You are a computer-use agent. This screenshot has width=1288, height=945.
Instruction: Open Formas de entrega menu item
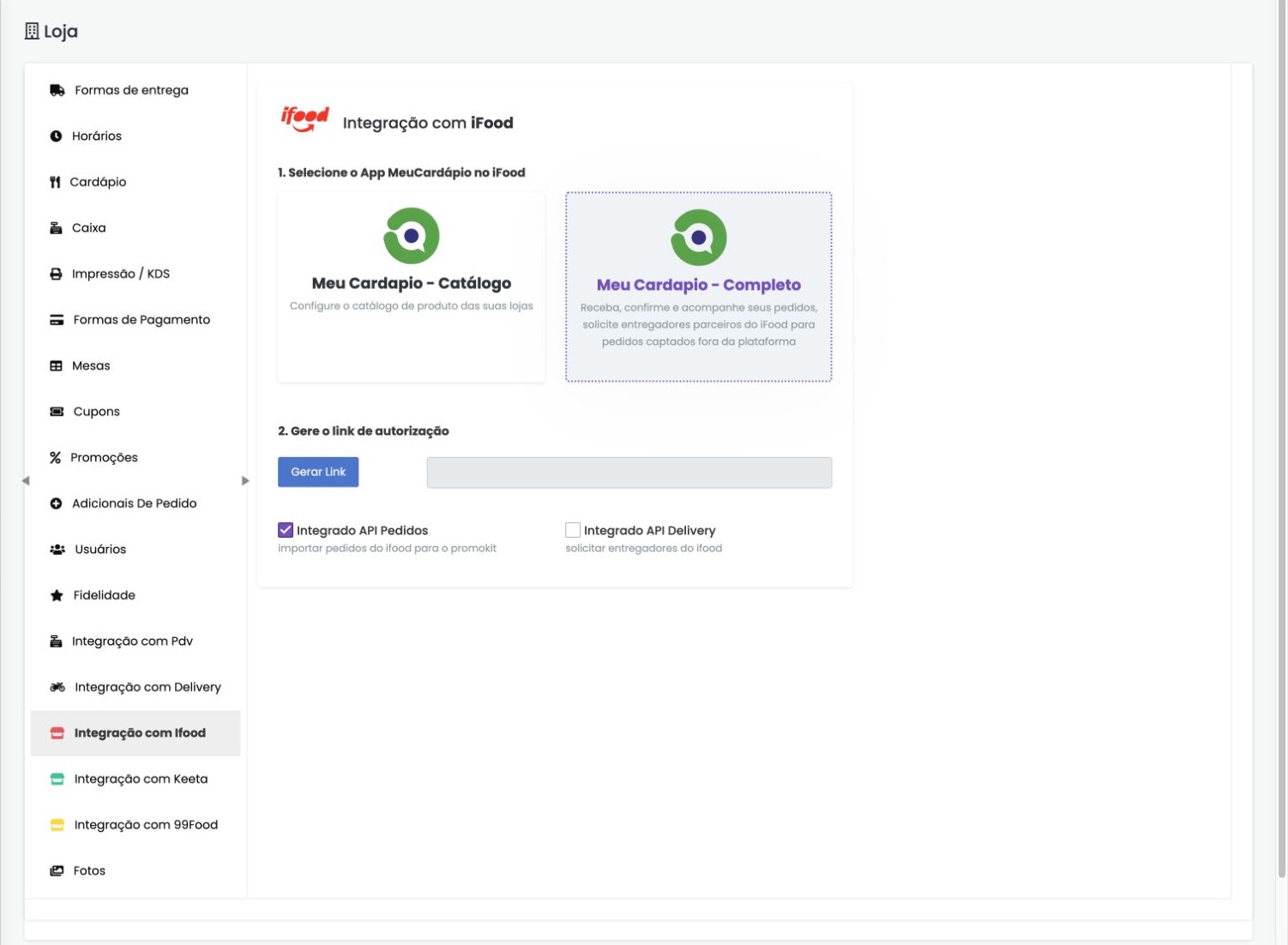(135, 90)
